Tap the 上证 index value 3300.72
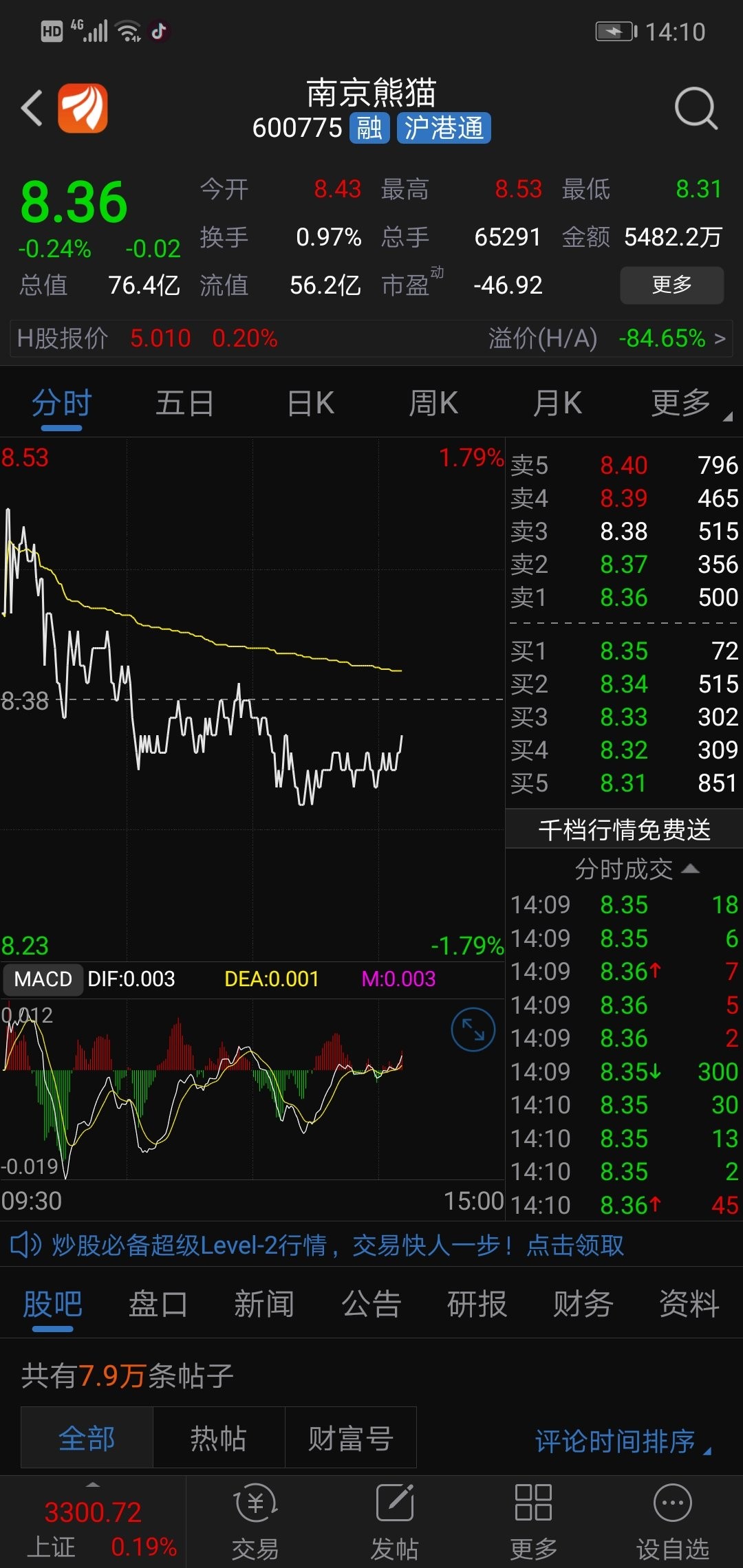The height and width of the screenshot is (1568, 743). tap(93, 1512)
